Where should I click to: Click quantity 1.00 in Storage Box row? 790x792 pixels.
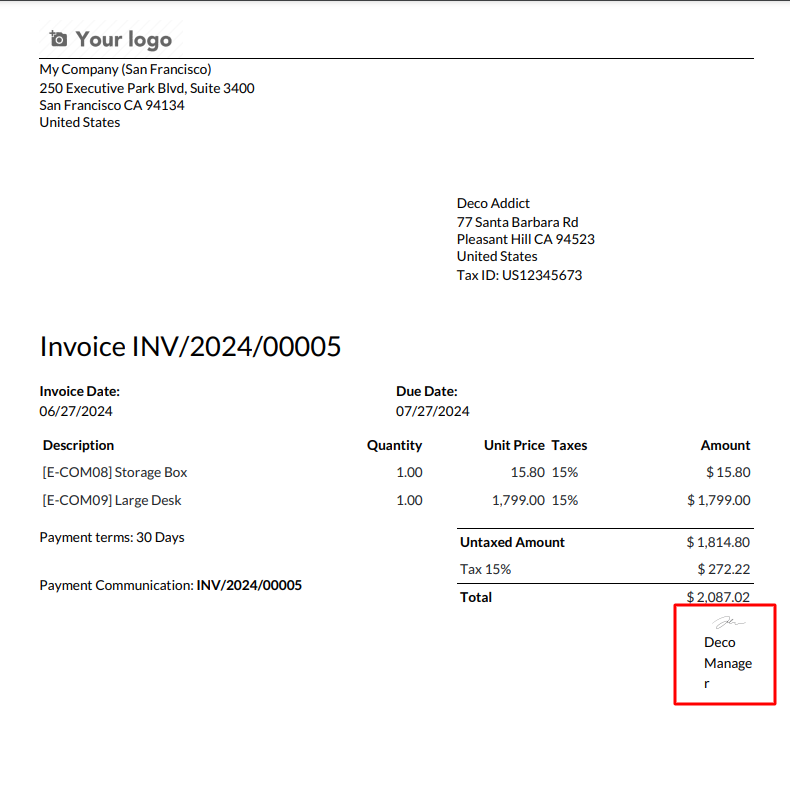tap(409, 472)
